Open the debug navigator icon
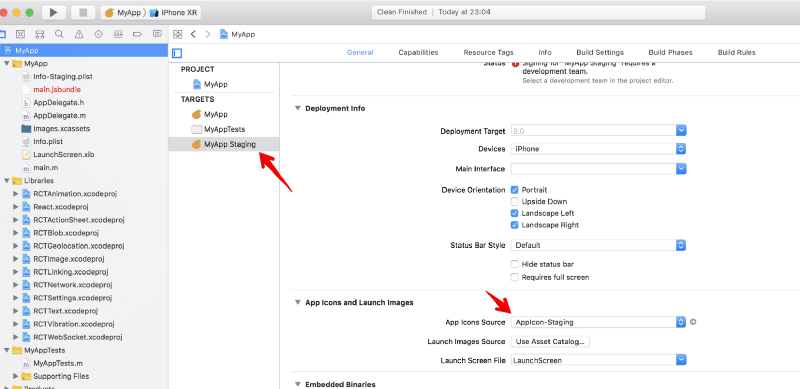Viewport: 800px width, 389px height. pos(118,34)
